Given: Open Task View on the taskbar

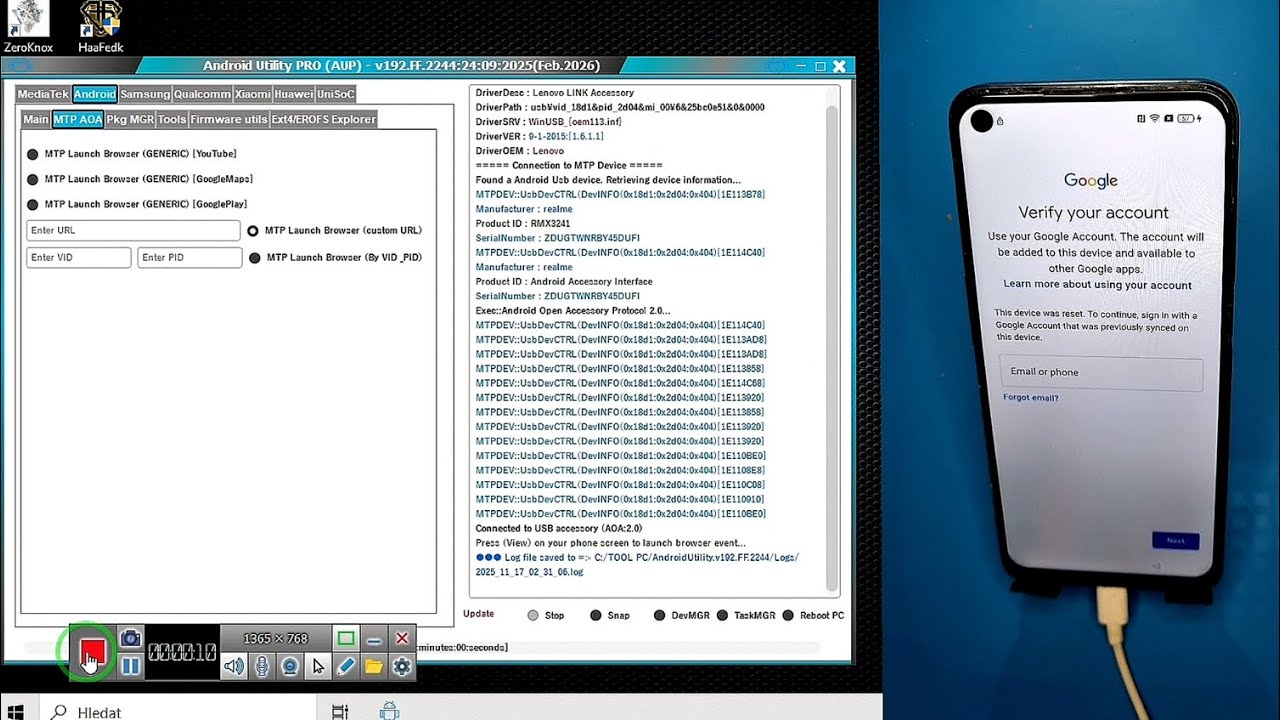Looking at the screenshot, I should [x=340, y=711].
